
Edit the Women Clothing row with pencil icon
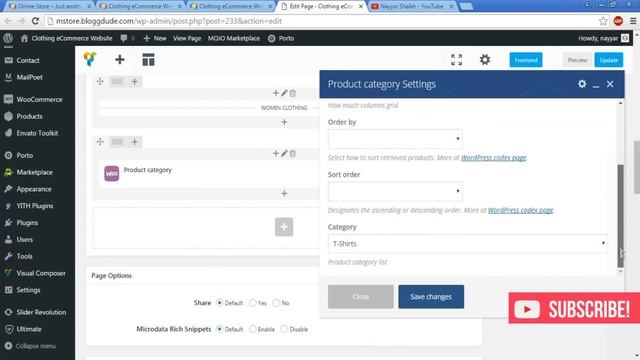tap(284, 93)
